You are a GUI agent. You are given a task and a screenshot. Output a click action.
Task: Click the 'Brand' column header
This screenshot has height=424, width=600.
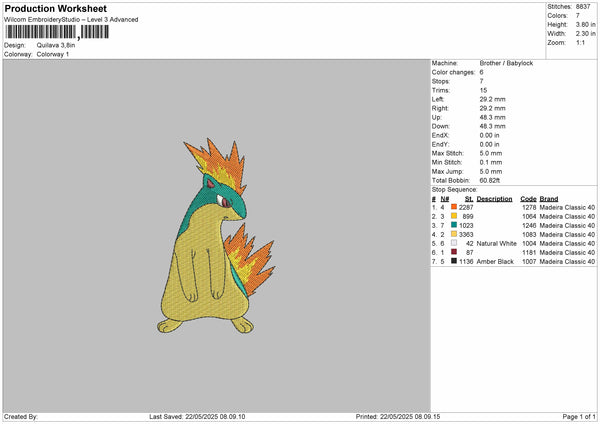[549, 199]
